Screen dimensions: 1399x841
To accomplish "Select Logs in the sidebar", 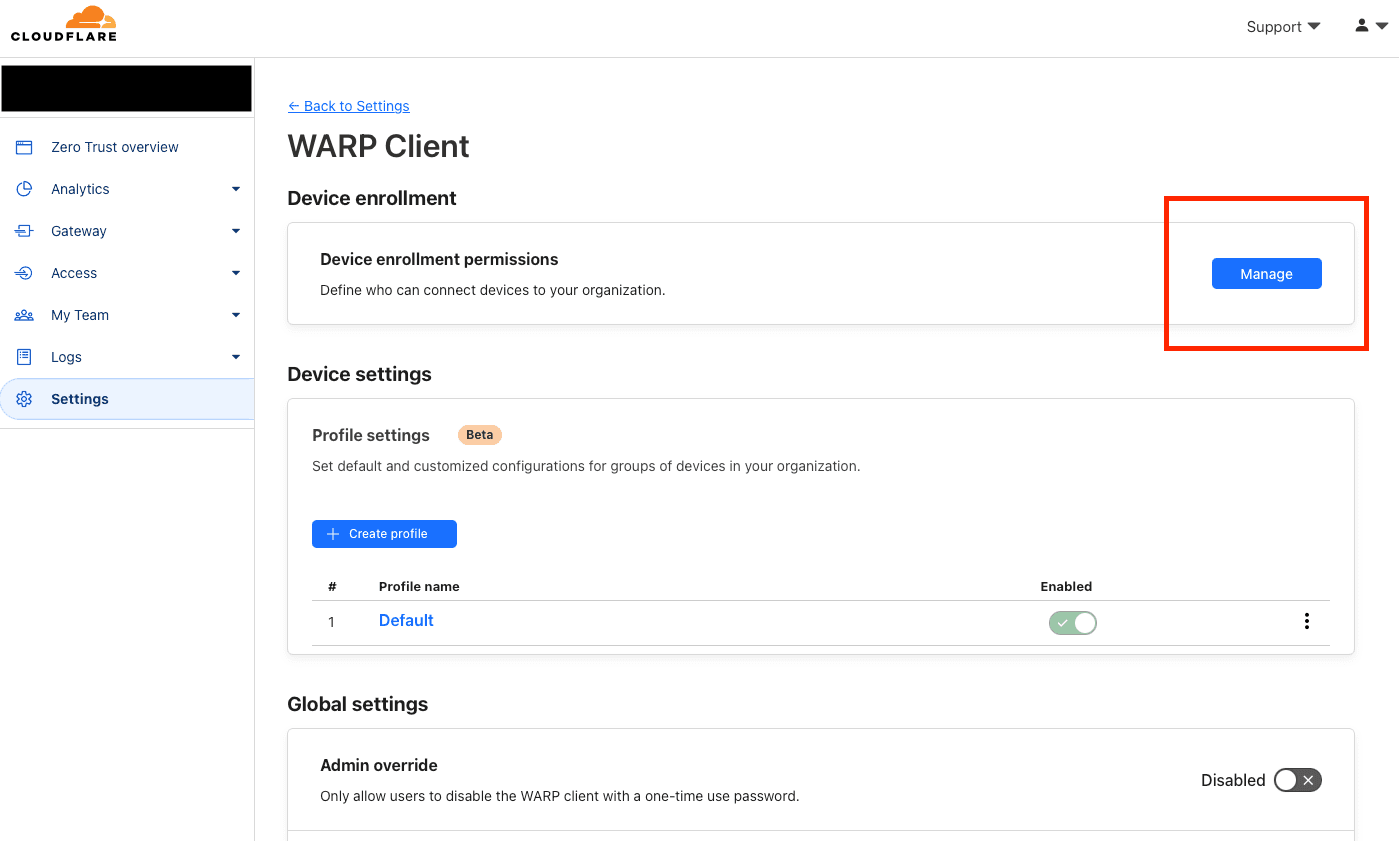I will 66,357.
